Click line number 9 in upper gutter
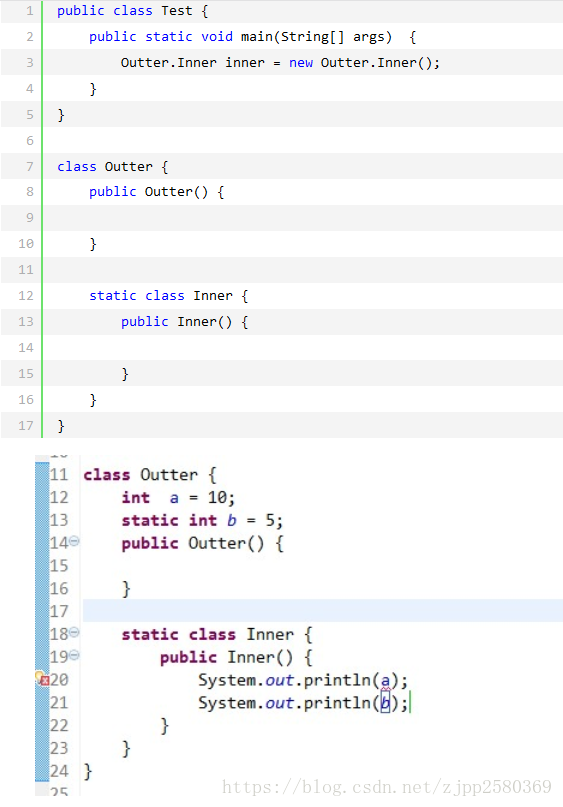The height and width of the screenshot is (807, 563). (30, 218)
